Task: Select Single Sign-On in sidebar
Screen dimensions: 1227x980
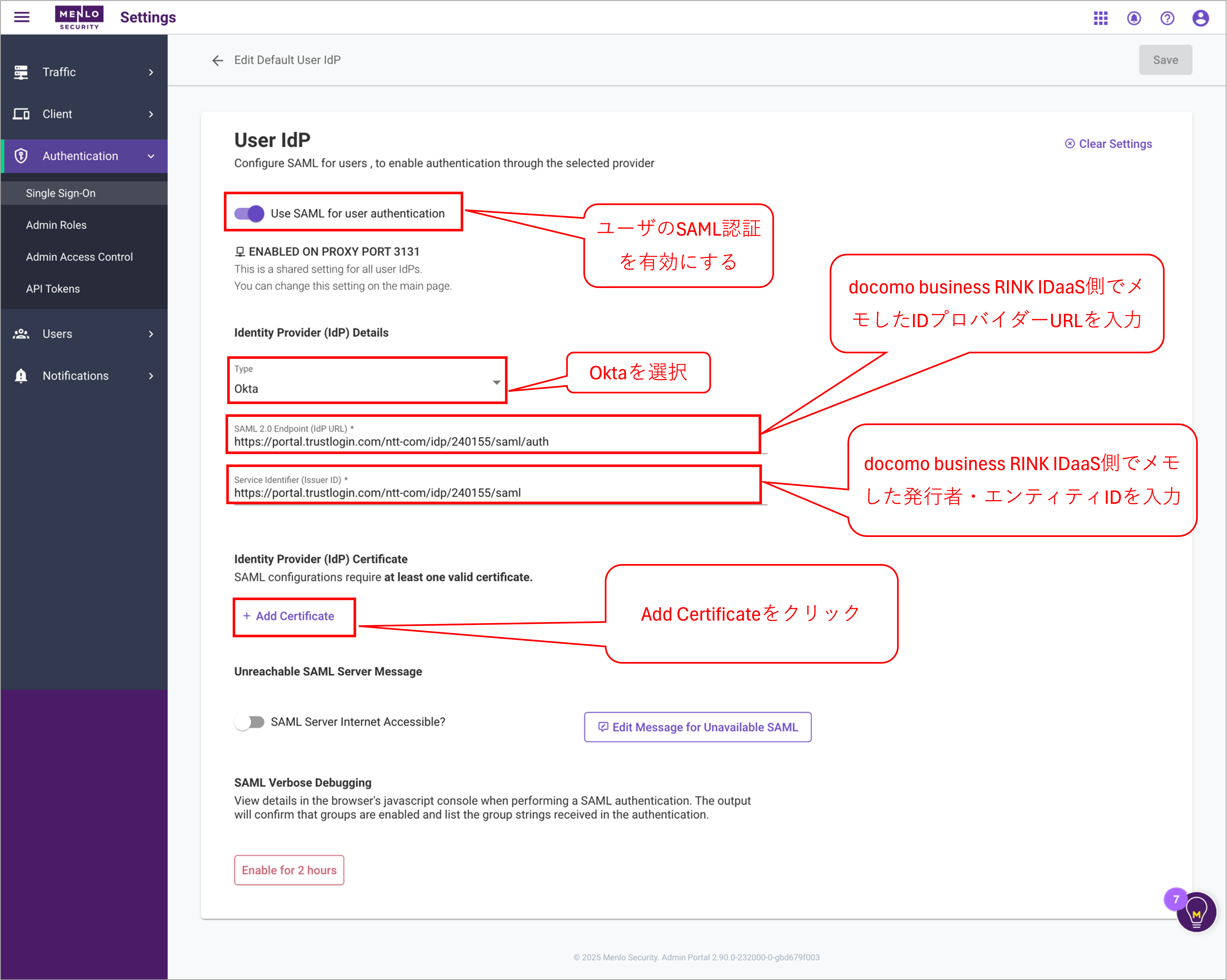Action: pyautogui.click(x=84, y=193)
